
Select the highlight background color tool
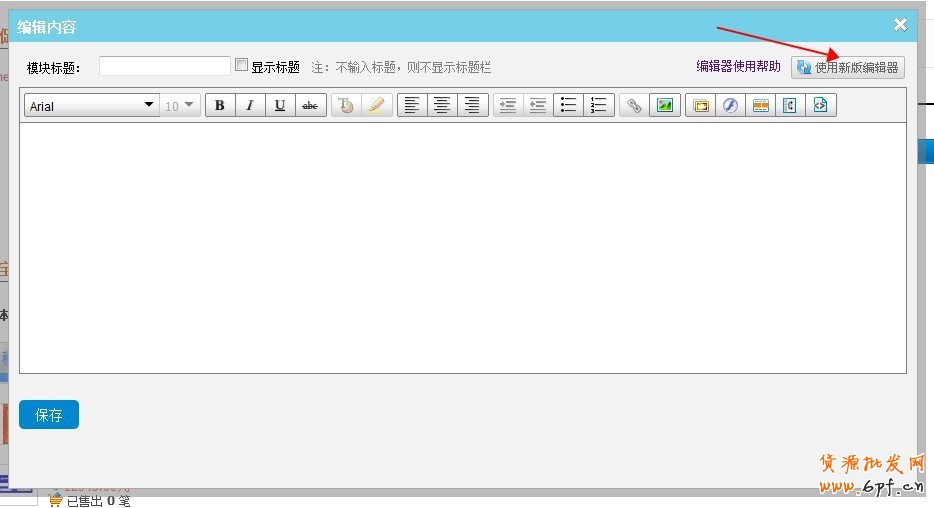click(x=376, y=106)
